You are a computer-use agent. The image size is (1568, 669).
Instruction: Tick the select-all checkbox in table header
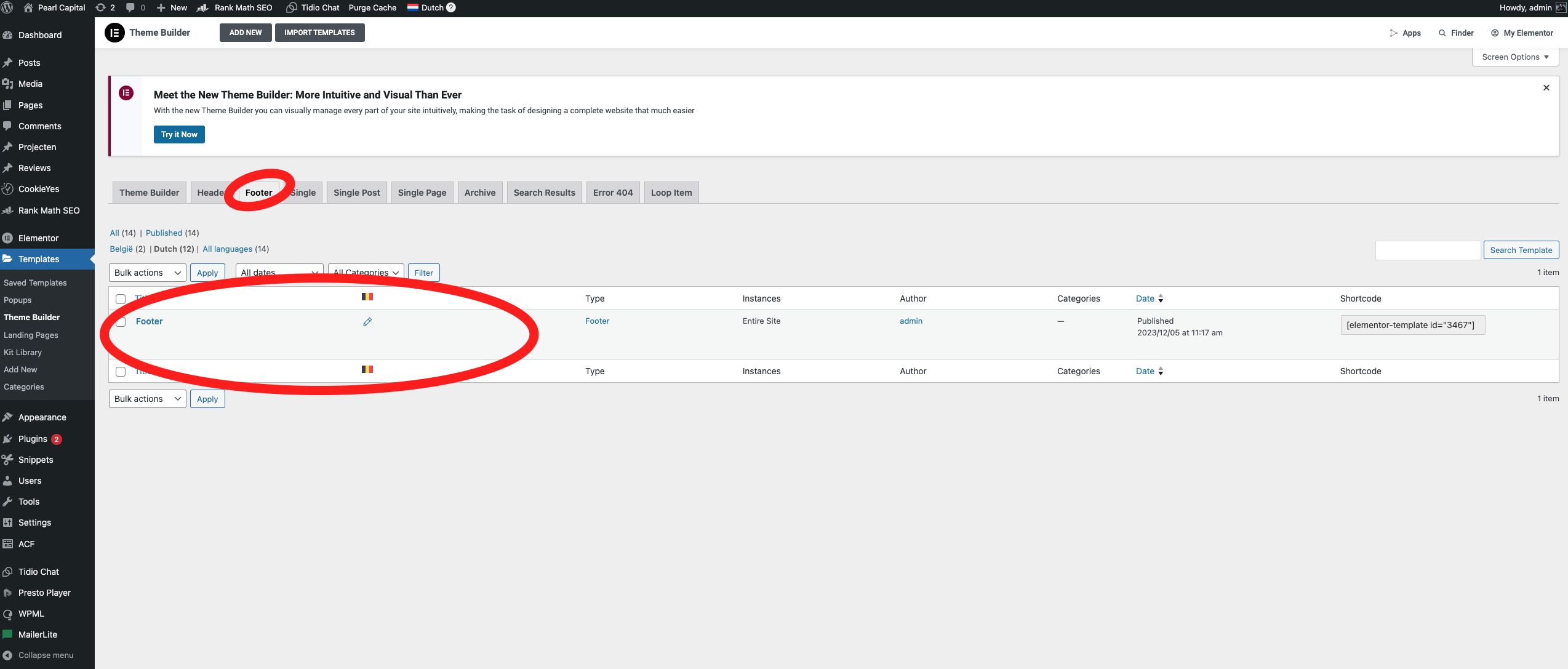point(121,299)
